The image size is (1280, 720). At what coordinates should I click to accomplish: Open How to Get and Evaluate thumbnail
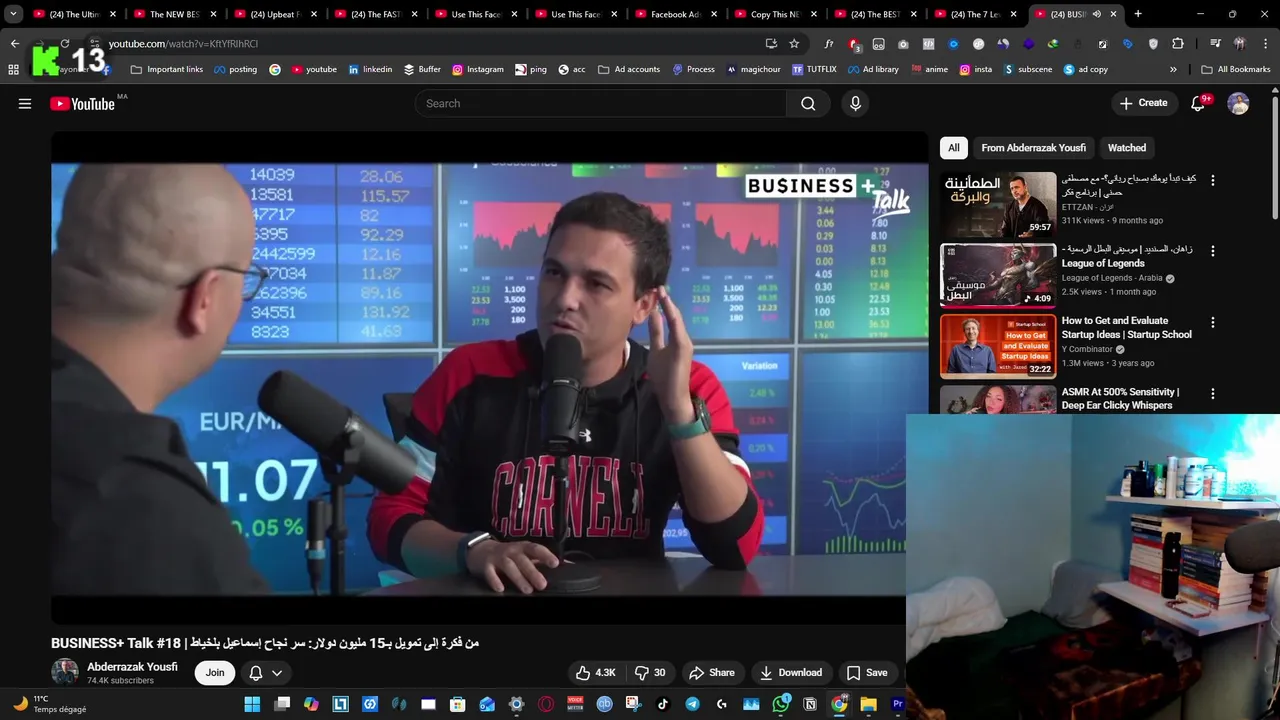[998, 346]
